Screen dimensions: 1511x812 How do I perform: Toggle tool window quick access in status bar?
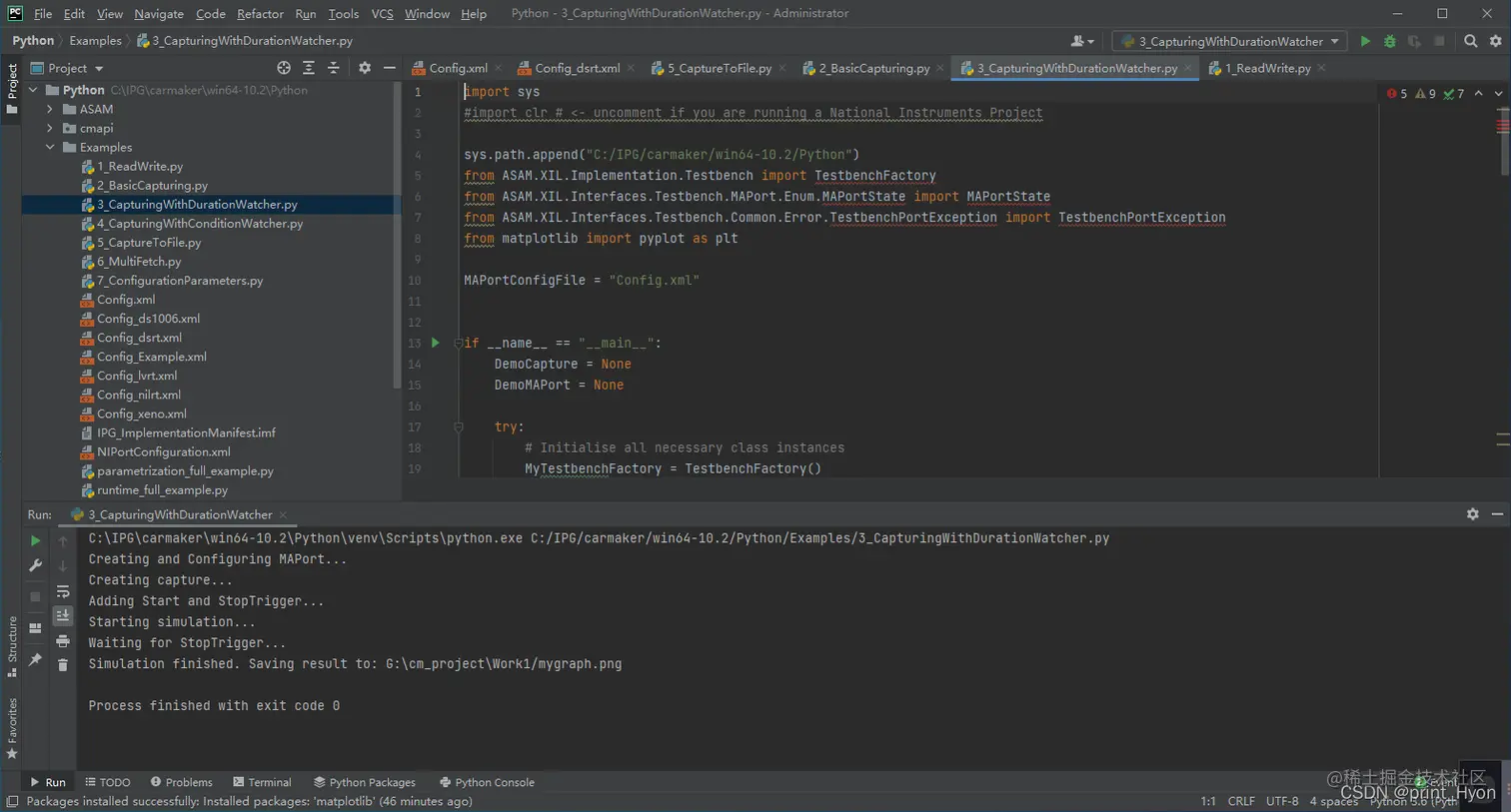[x=12, y=802]
